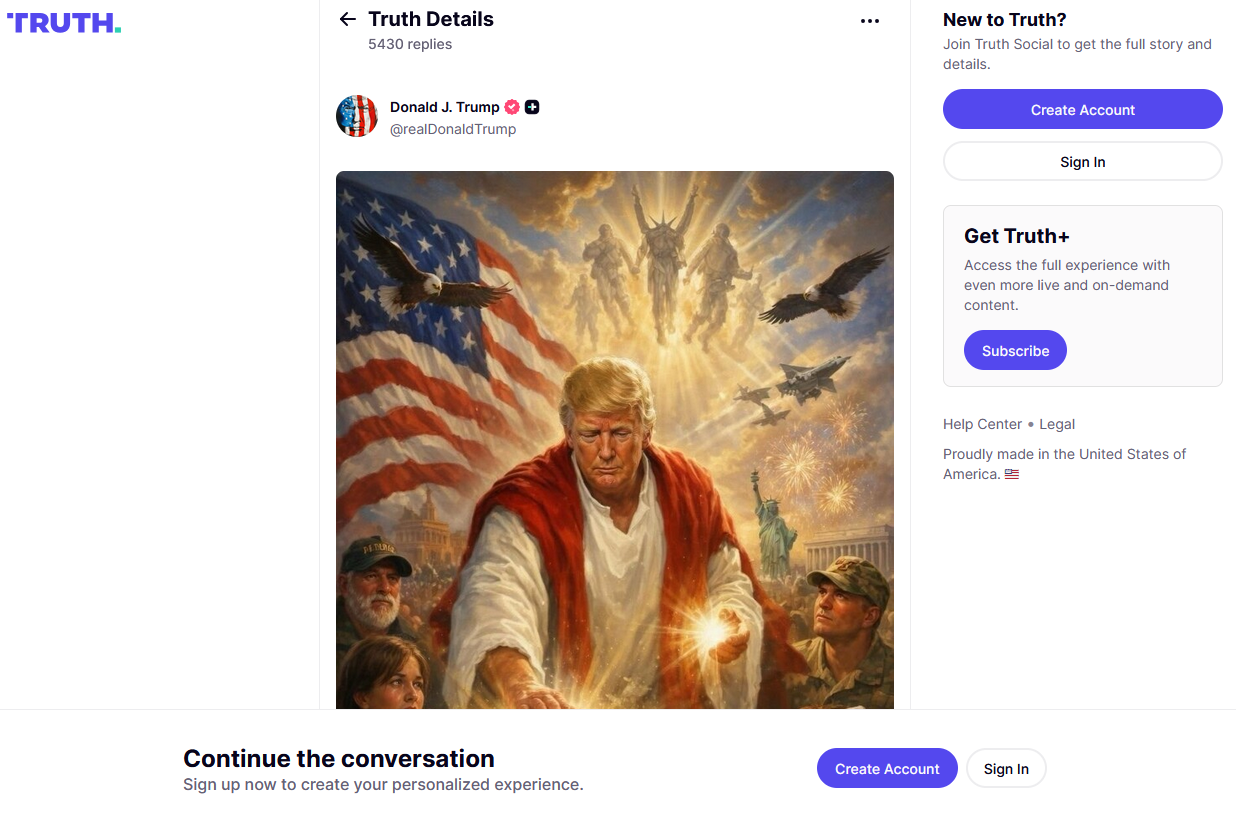This screenshot has width=1236, height=819.
Task: Open the Help Center link
Action: [x=982, y=424]
